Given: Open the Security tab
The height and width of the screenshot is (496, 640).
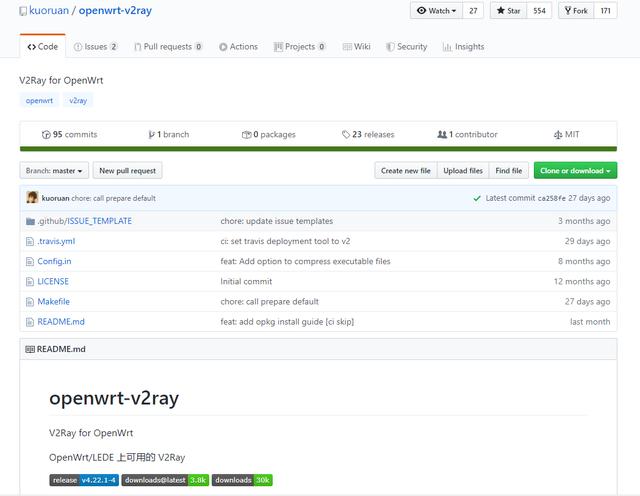Looking at the screenshot, I should click(x=407, y=47).
